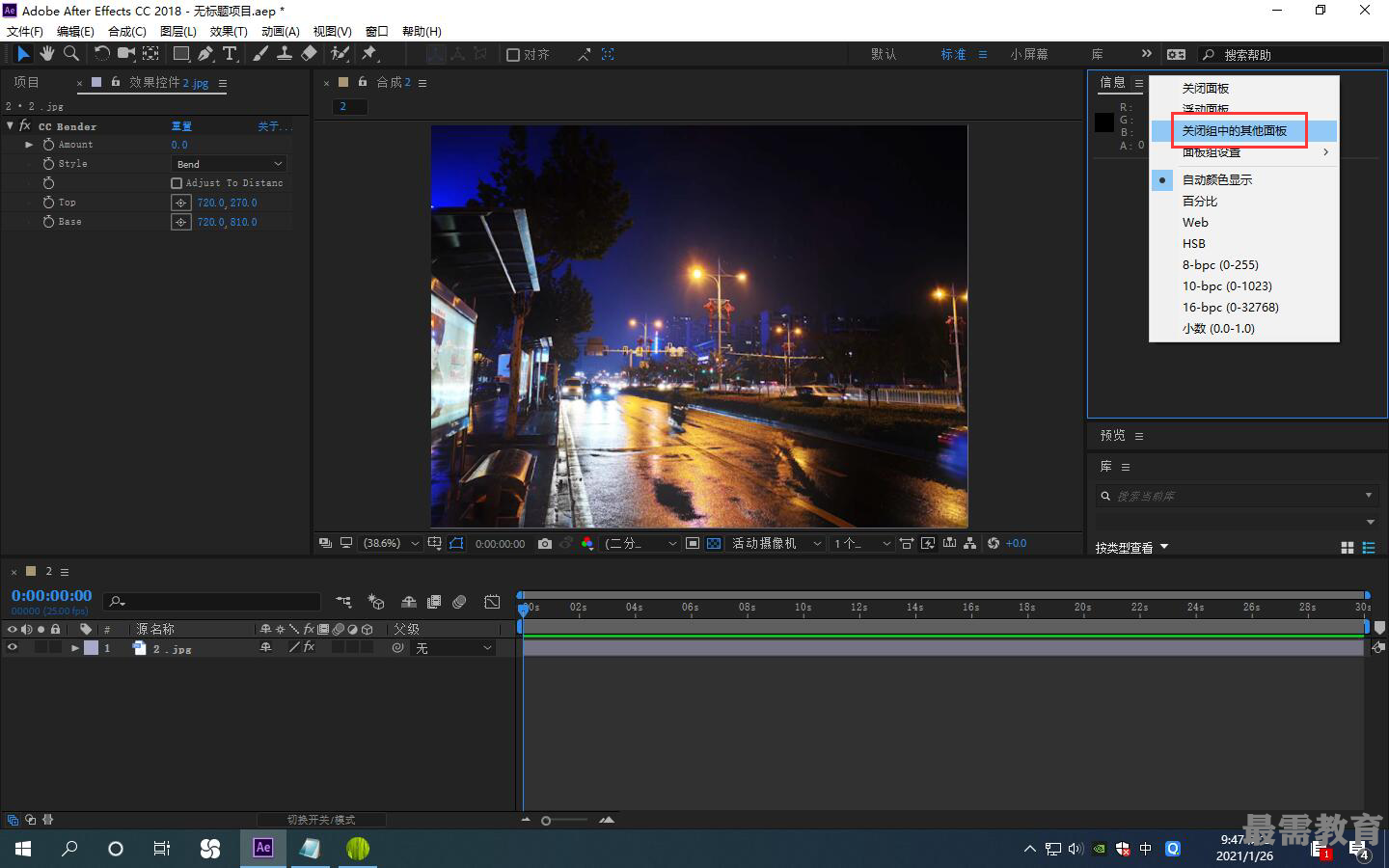This screenshot has height=868, width=1389.
Task: Toggle lock on the effect controls panel
Action: pos(116,82)
